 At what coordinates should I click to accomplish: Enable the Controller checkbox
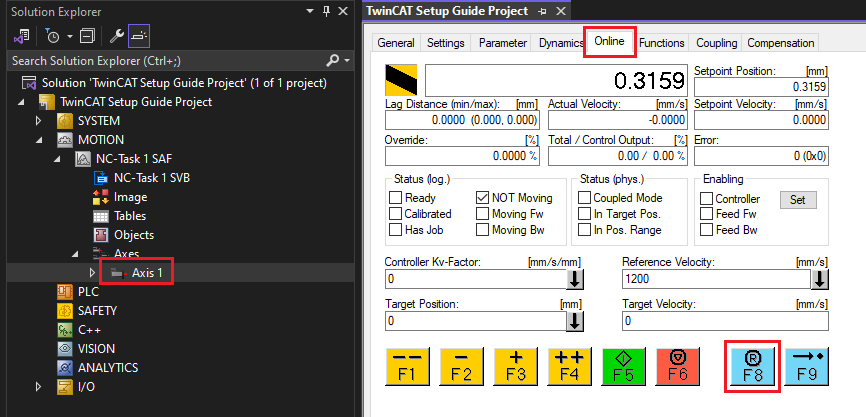point(706,198)
